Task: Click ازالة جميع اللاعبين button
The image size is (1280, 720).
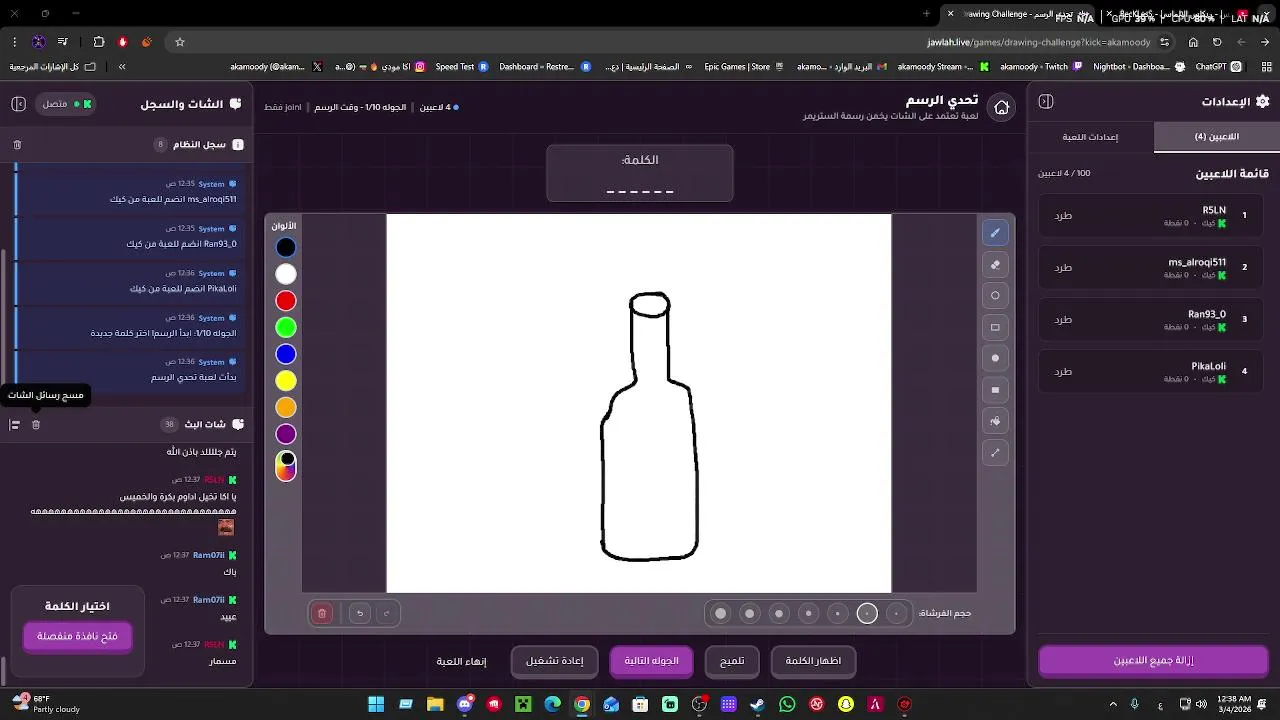Action: click(1153, 661)
